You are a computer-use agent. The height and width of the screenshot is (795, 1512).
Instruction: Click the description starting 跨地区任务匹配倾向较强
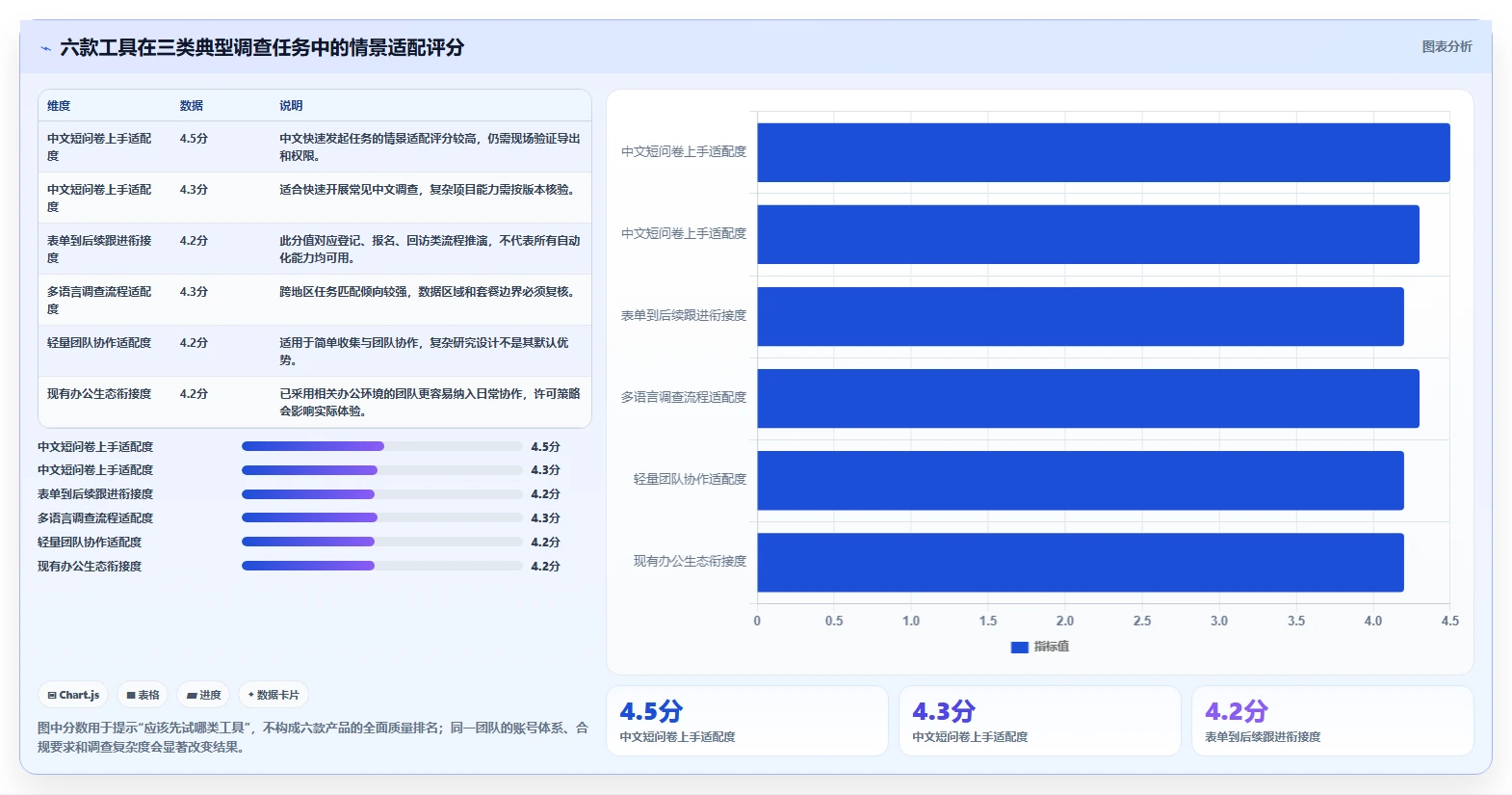(x=430, y=292)
